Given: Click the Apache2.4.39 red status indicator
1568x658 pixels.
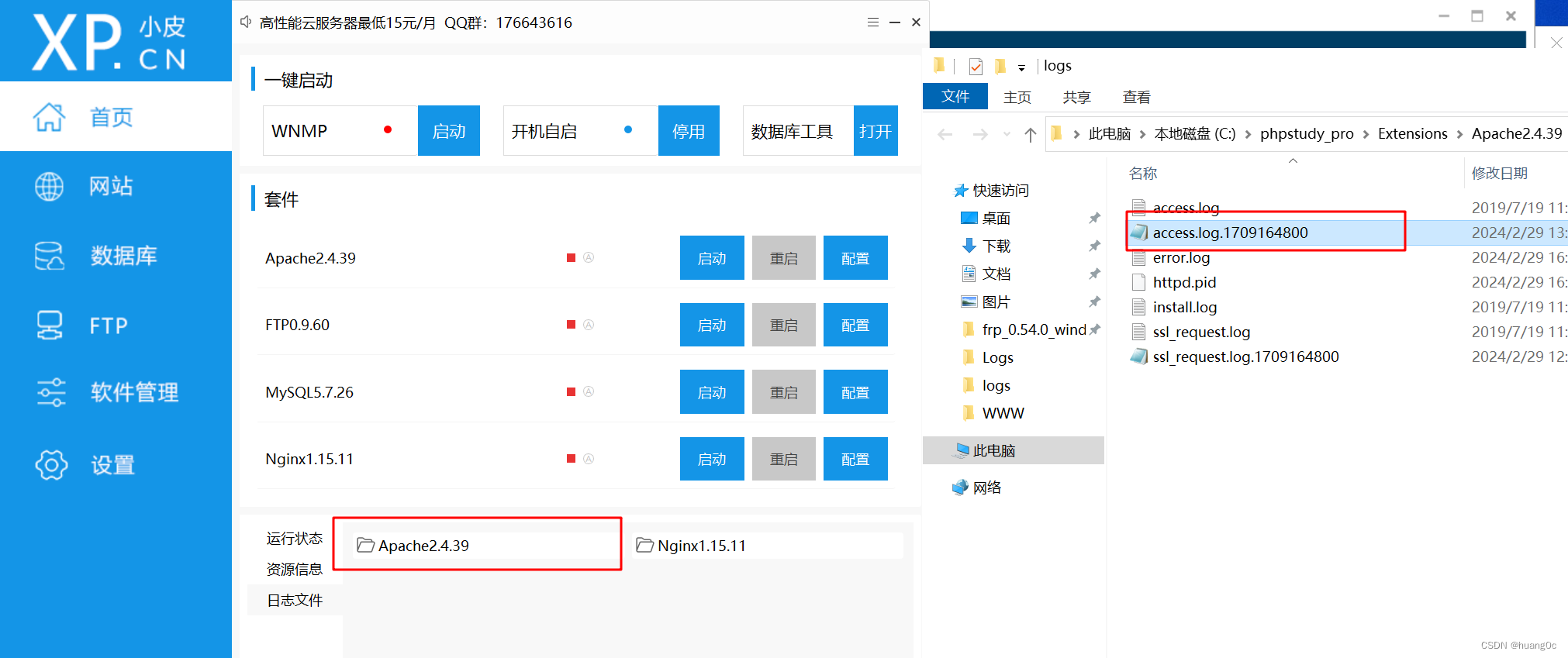Looking at the screenshot, I should pyautogui.click(x=571, y=257).
